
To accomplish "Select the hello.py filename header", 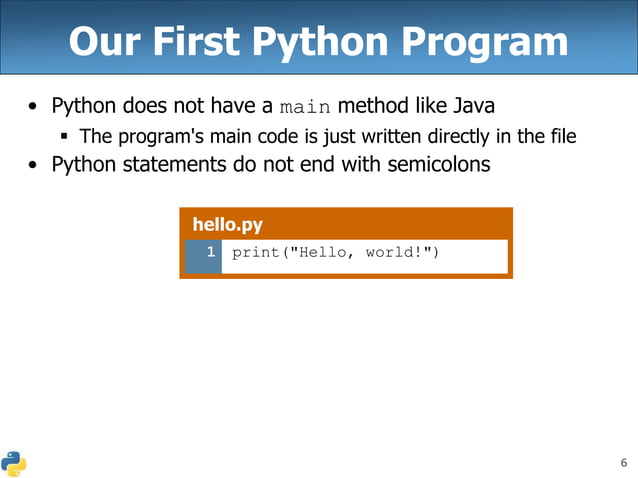I will (x=227, y=225).
